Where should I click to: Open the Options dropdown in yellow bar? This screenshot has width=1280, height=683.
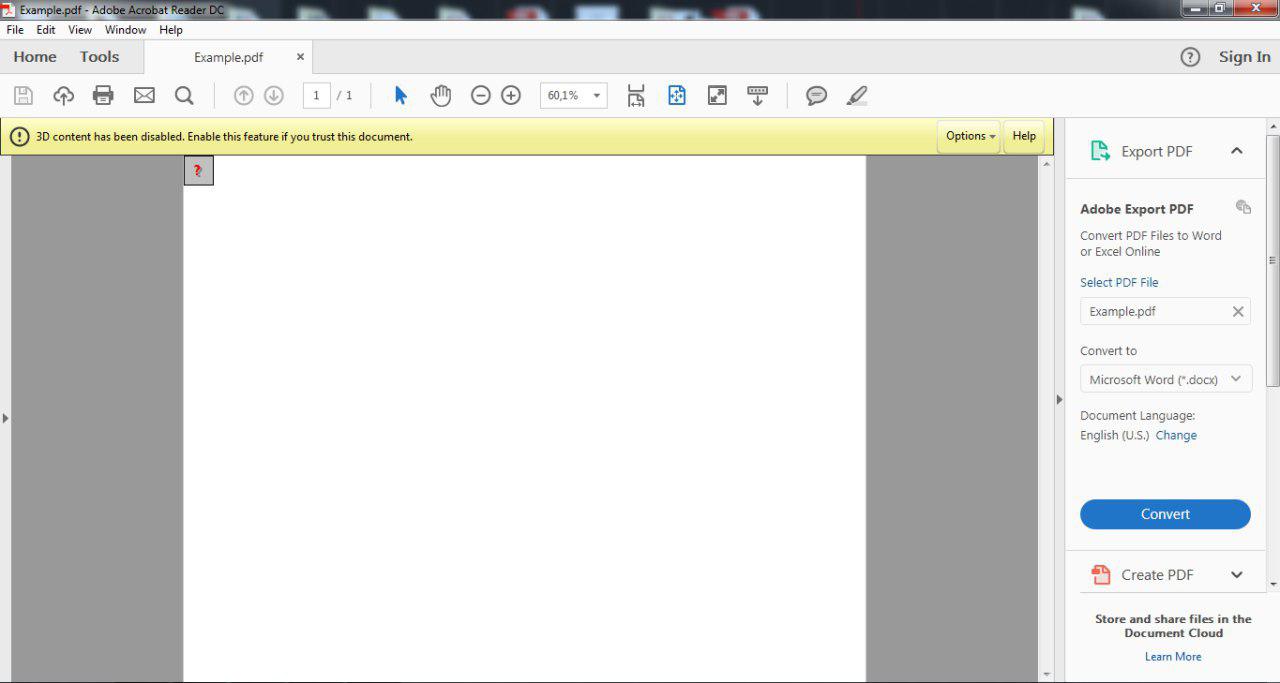970,136
